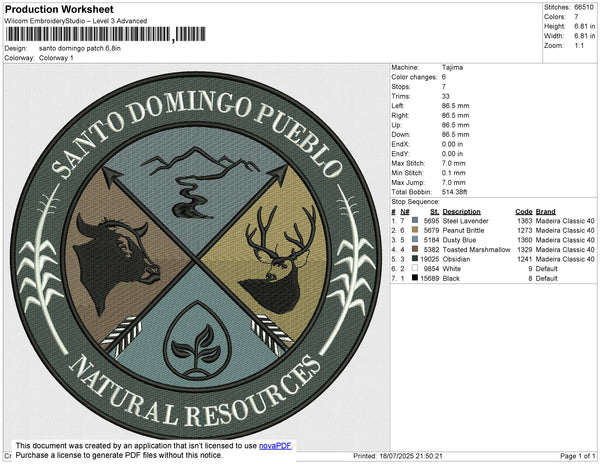Image resolution: width=600 pixels, height=464 pixels.
Task: Click the White thread row description
Action: point(452,269)
